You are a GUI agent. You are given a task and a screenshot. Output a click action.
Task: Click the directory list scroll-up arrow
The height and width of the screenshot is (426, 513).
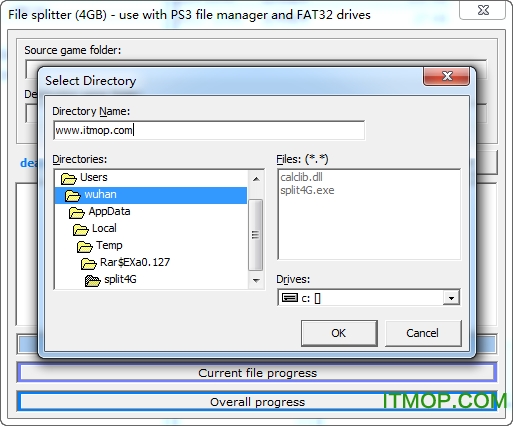(x=256, y=179)
